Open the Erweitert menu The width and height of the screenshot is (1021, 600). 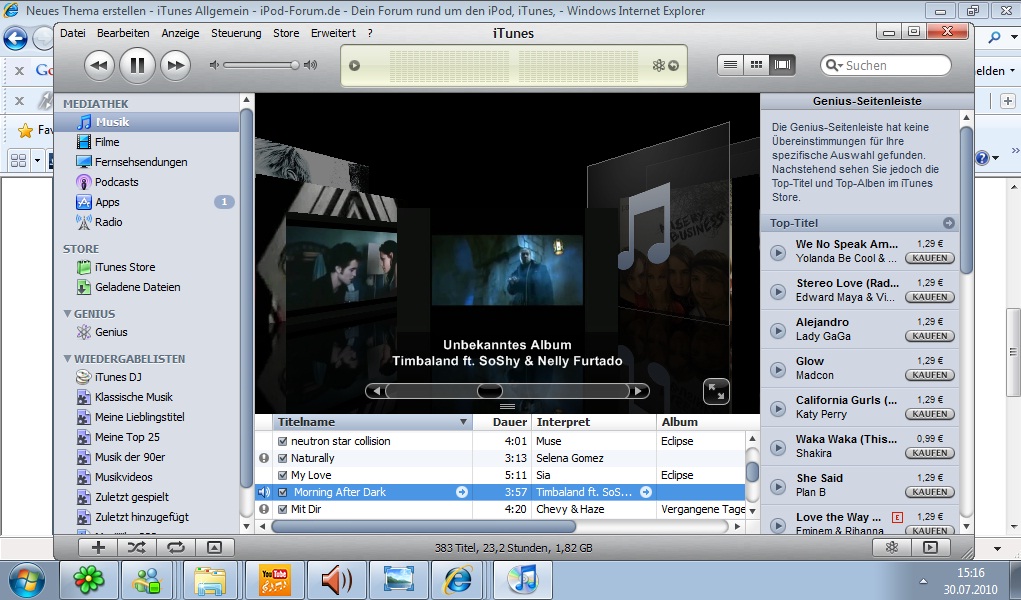[x=333, y=33]
